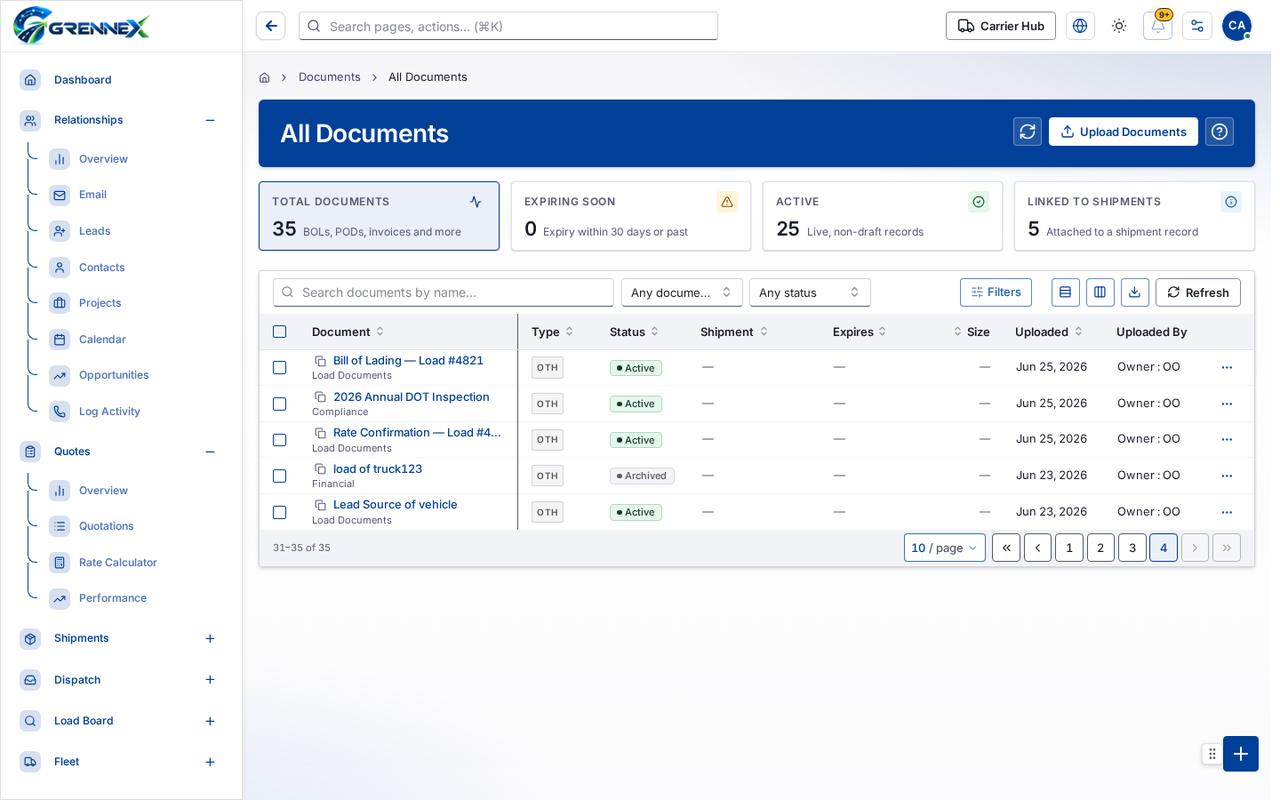
Task: Click the Upload Documents button
Action: click(x=1123, y=132)
